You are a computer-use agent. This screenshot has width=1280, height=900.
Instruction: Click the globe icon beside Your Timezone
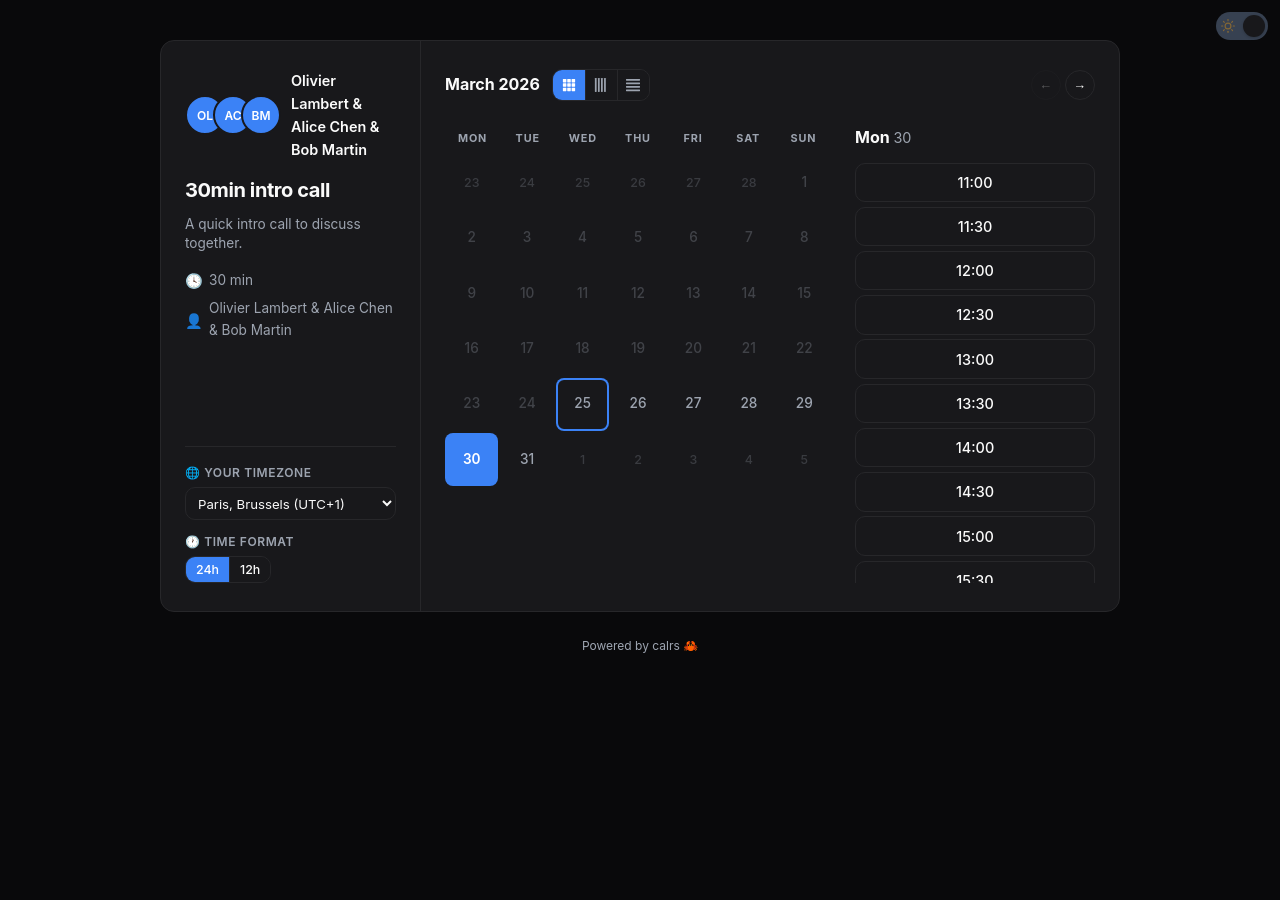(192, 472)
